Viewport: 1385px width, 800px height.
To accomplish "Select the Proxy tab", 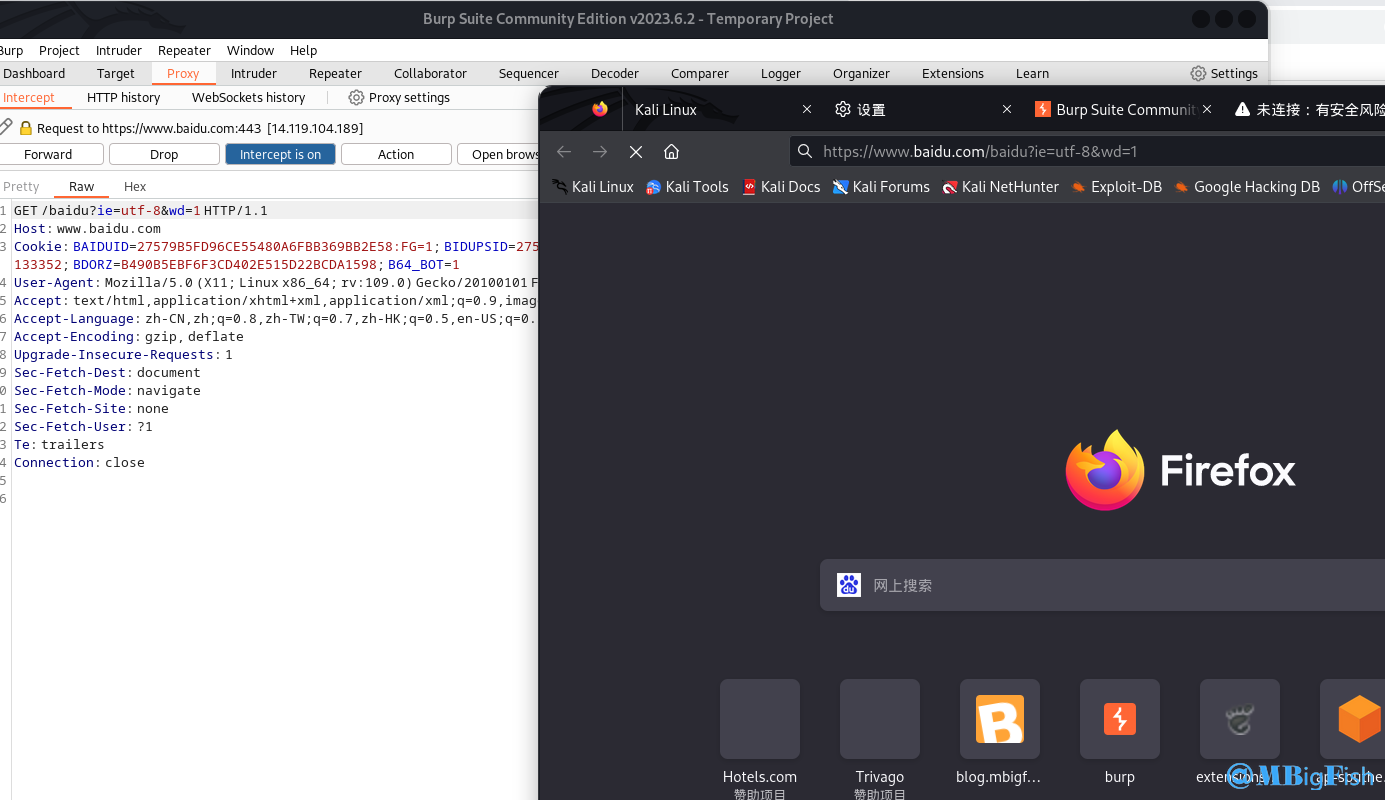I will pyautogui.click(x=183, y=73).
